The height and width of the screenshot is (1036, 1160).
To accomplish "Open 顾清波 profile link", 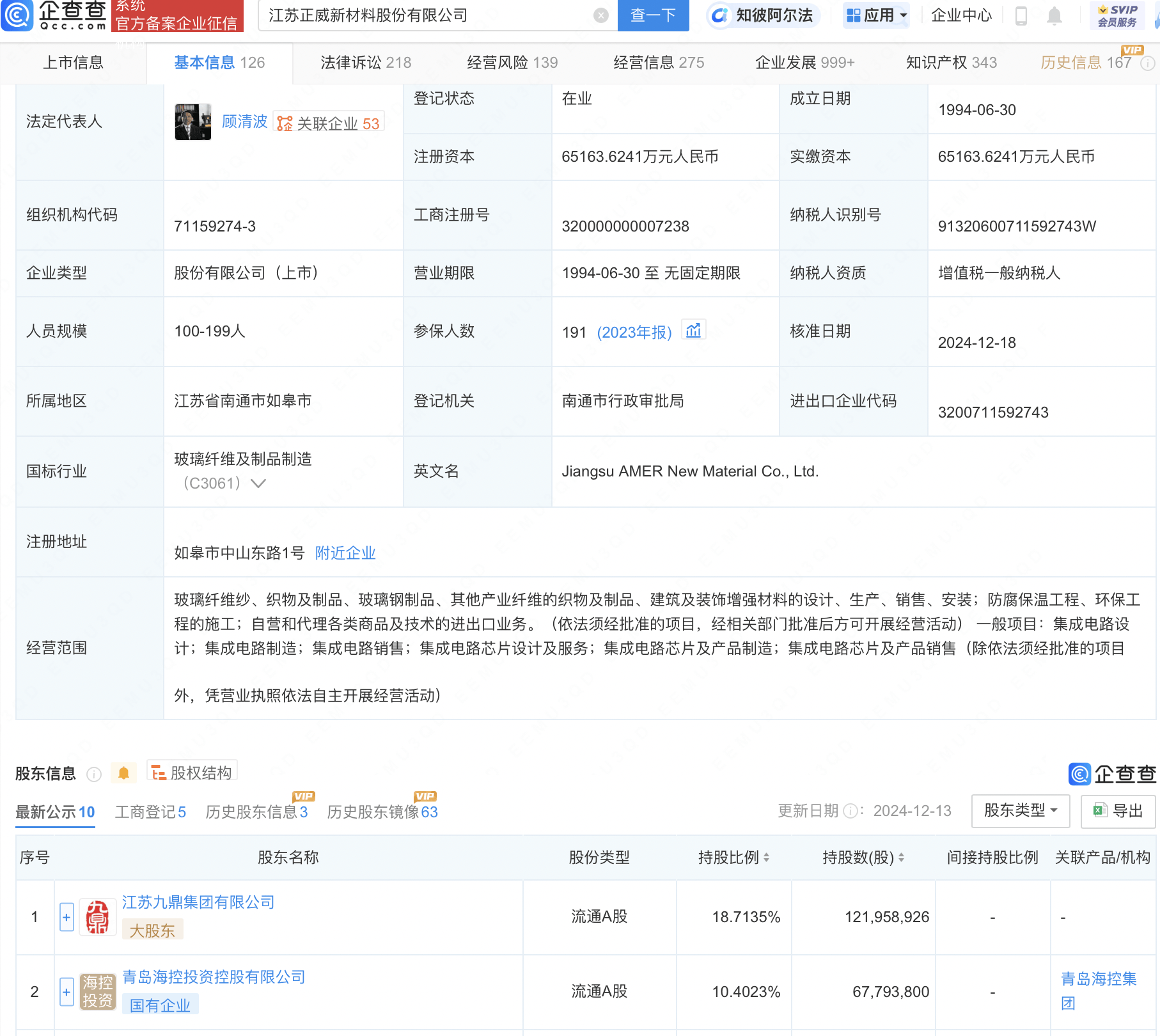I will [245, 122].
